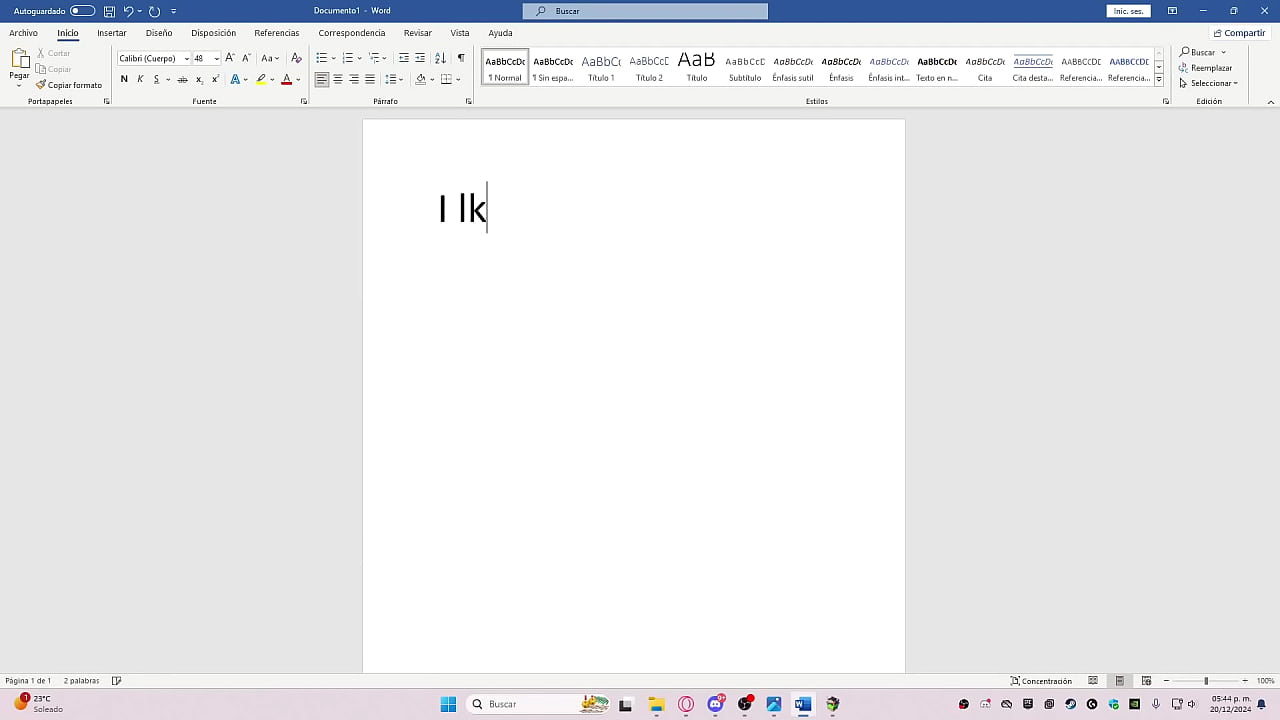Increase indent of the paragraph
The image size is (1280, 720).
coord(420,58)
